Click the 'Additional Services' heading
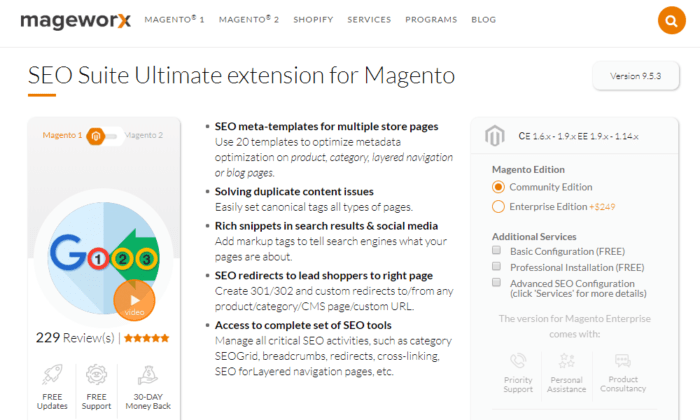This screenshot has width=700, height=420. click(534, 237)
